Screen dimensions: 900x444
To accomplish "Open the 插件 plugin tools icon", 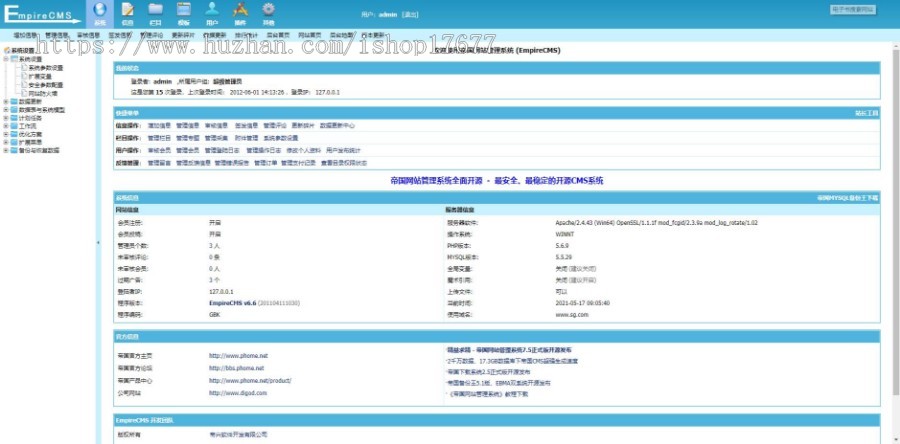I will pos(240,11).
